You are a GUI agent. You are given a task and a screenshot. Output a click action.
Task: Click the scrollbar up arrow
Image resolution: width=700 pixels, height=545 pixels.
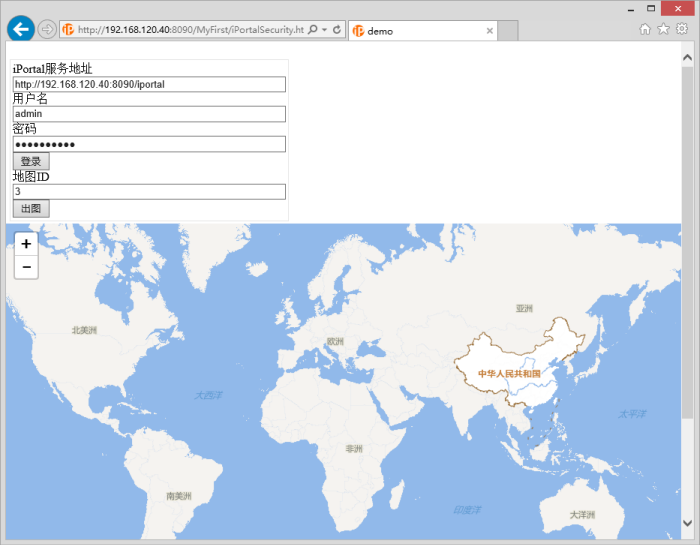click(687, 57)
